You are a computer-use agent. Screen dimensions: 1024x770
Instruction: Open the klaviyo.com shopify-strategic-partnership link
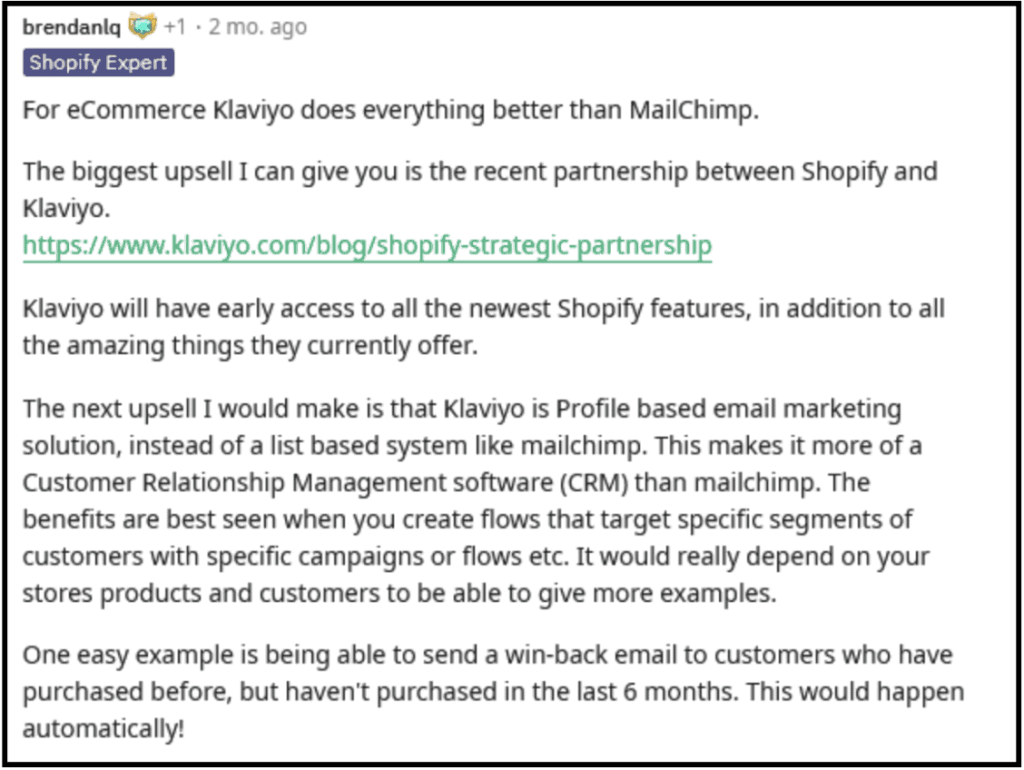[x=367, y=246]
